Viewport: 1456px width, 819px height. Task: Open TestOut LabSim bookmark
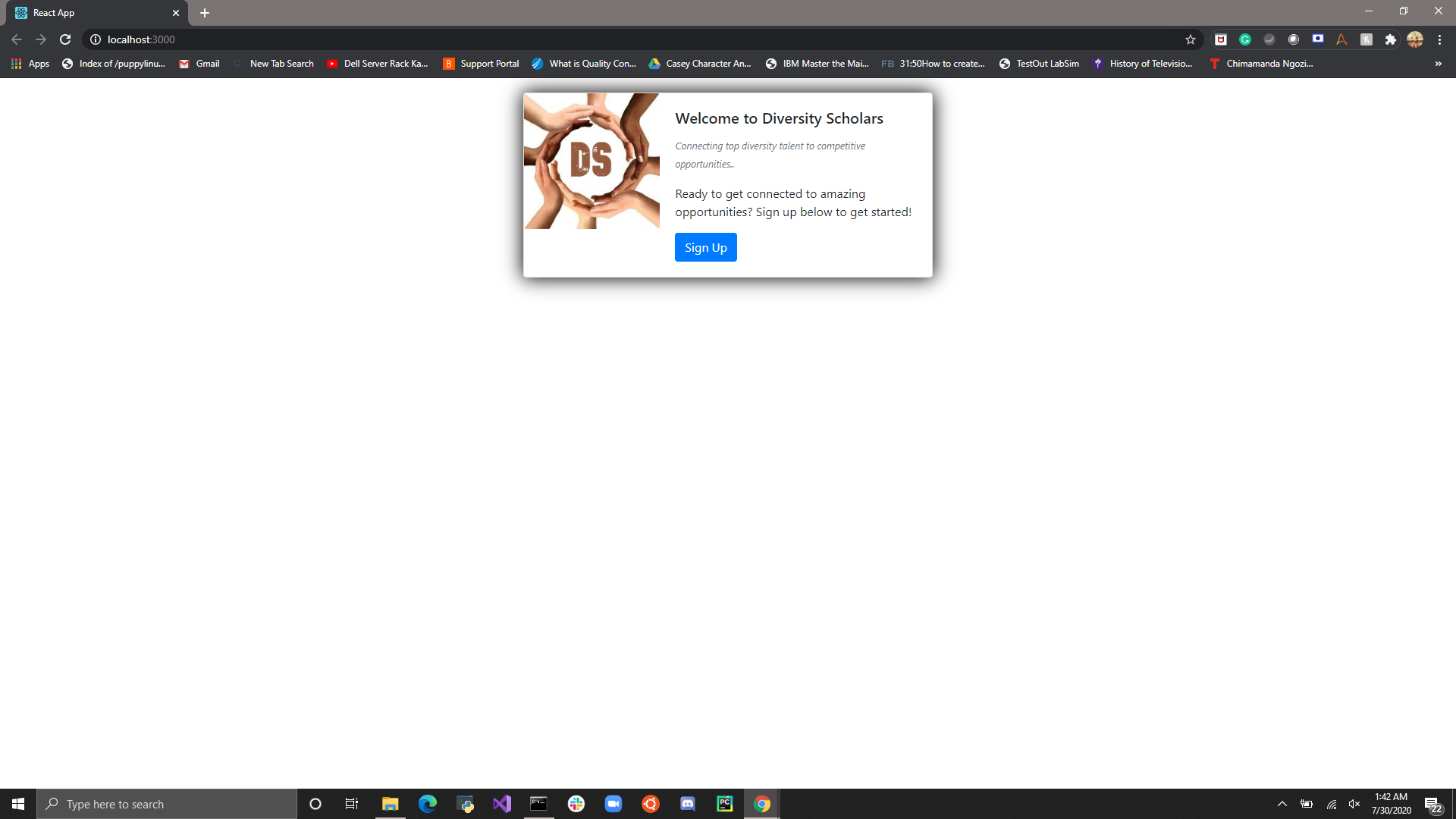coord(1039,64)
